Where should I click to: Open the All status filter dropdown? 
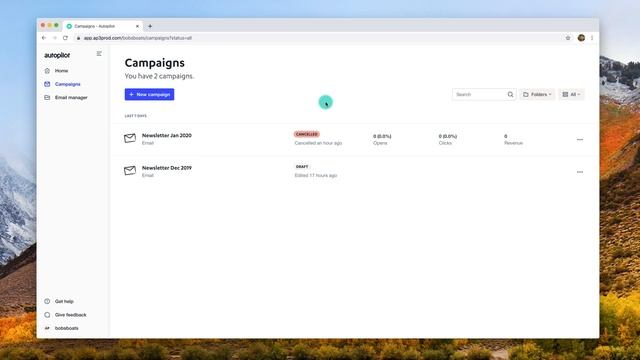coord(571,94)
